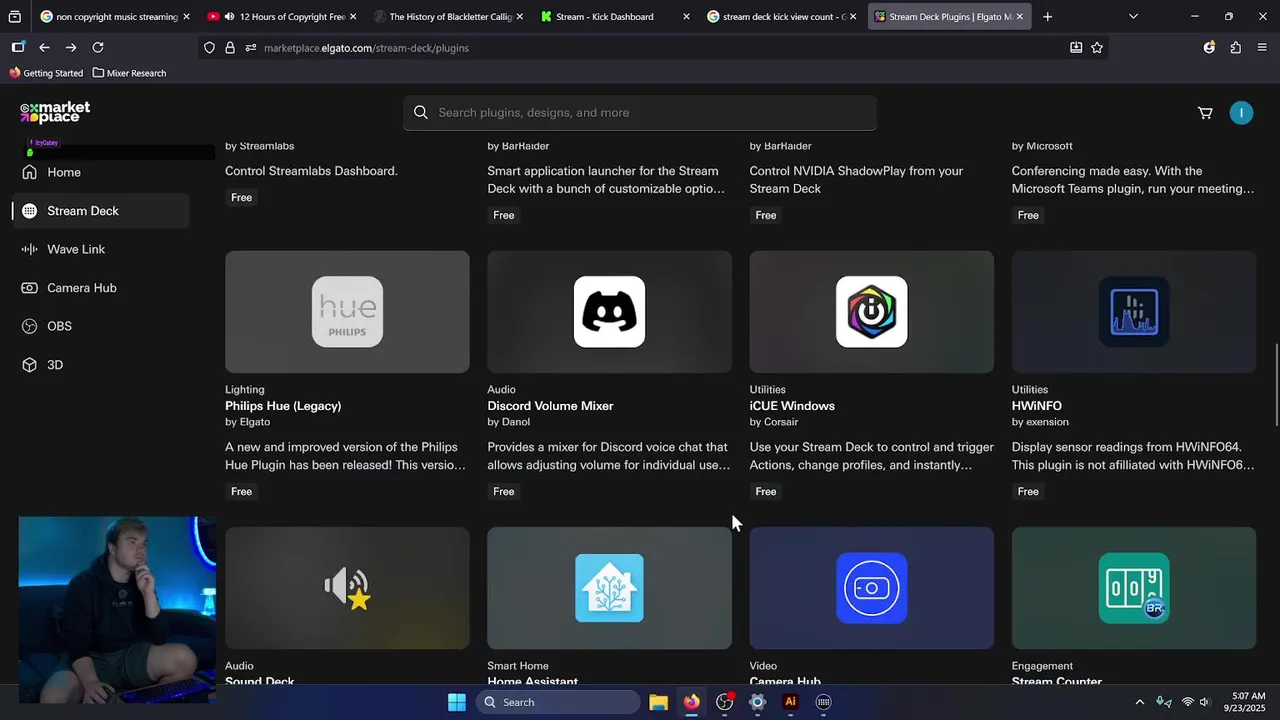
Task: Open a new browser tab
Action: (1047, 16)
